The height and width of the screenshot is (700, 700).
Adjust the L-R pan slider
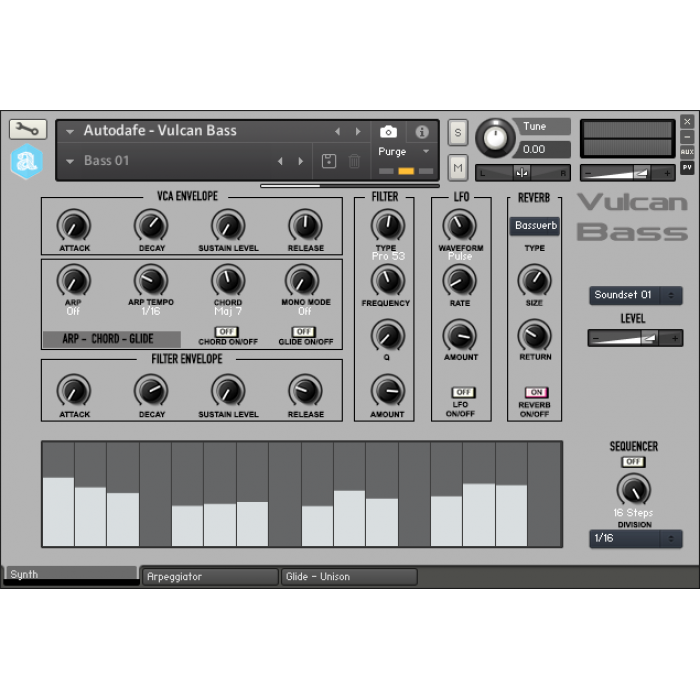coord(523,172)
